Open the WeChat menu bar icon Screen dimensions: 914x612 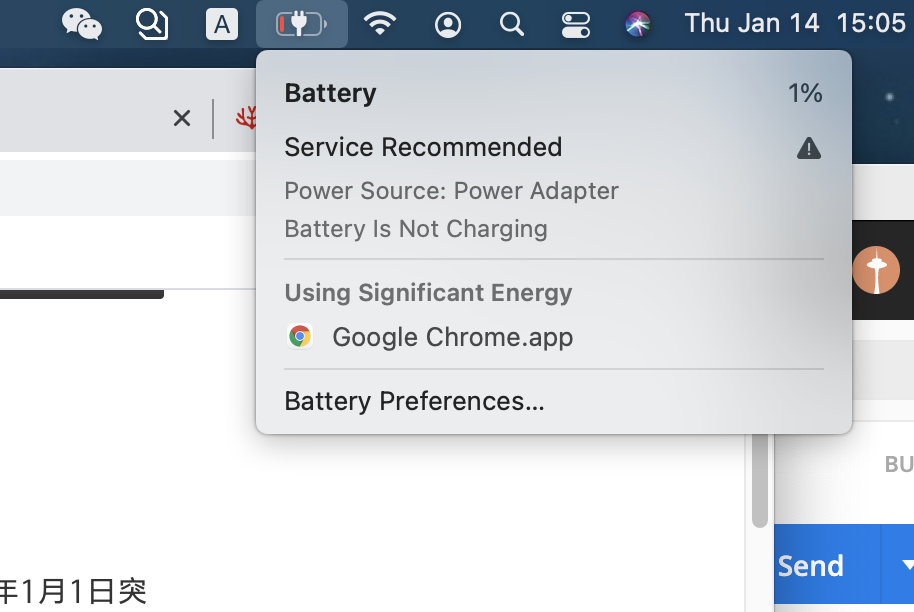pos(82,23)
